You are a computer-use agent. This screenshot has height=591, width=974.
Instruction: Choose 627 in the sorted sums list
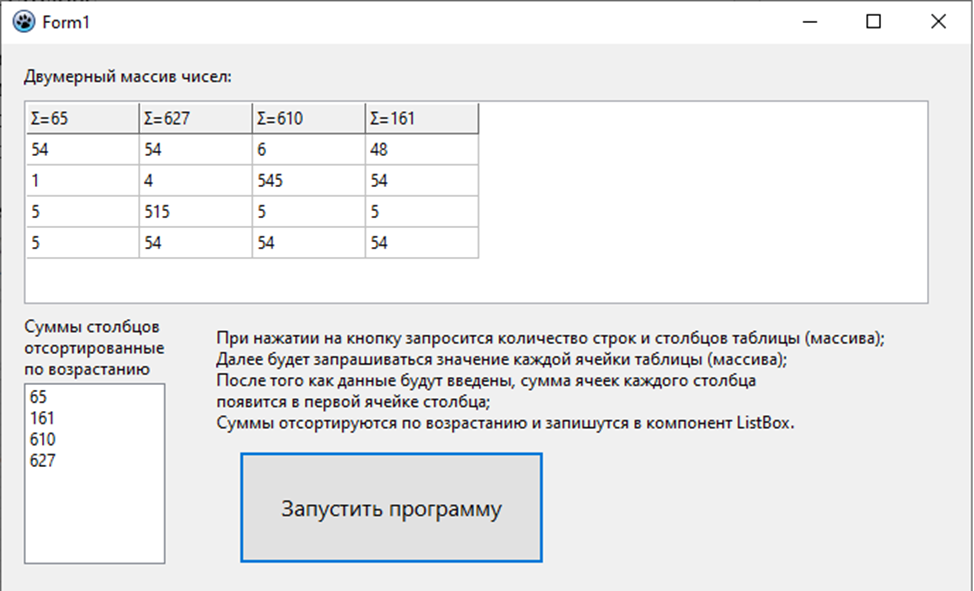click(x=94, y=460)
